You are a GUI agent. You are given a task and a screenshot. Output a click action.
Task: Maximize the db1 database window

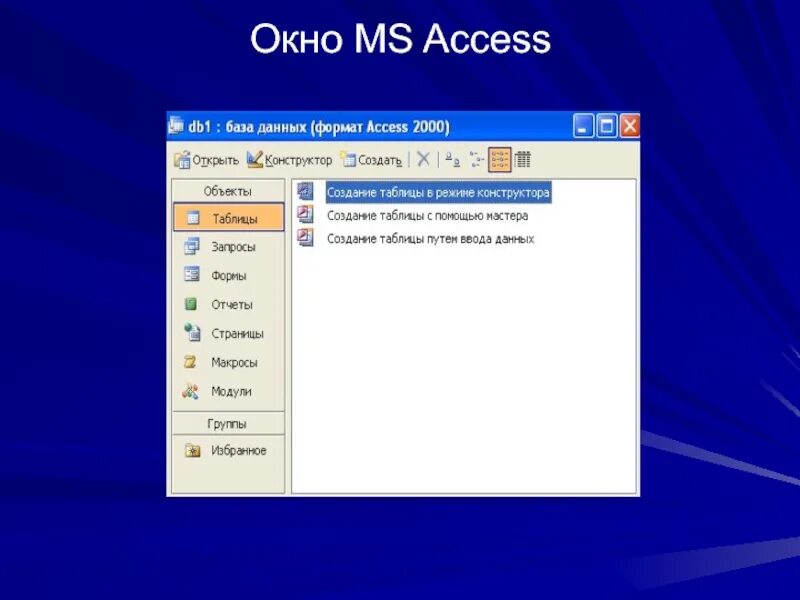[607, 126]
